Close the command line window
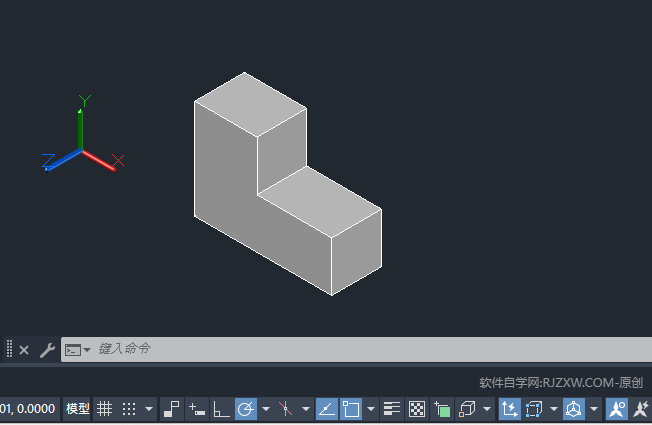652x425 pixels. click(24, 350)
